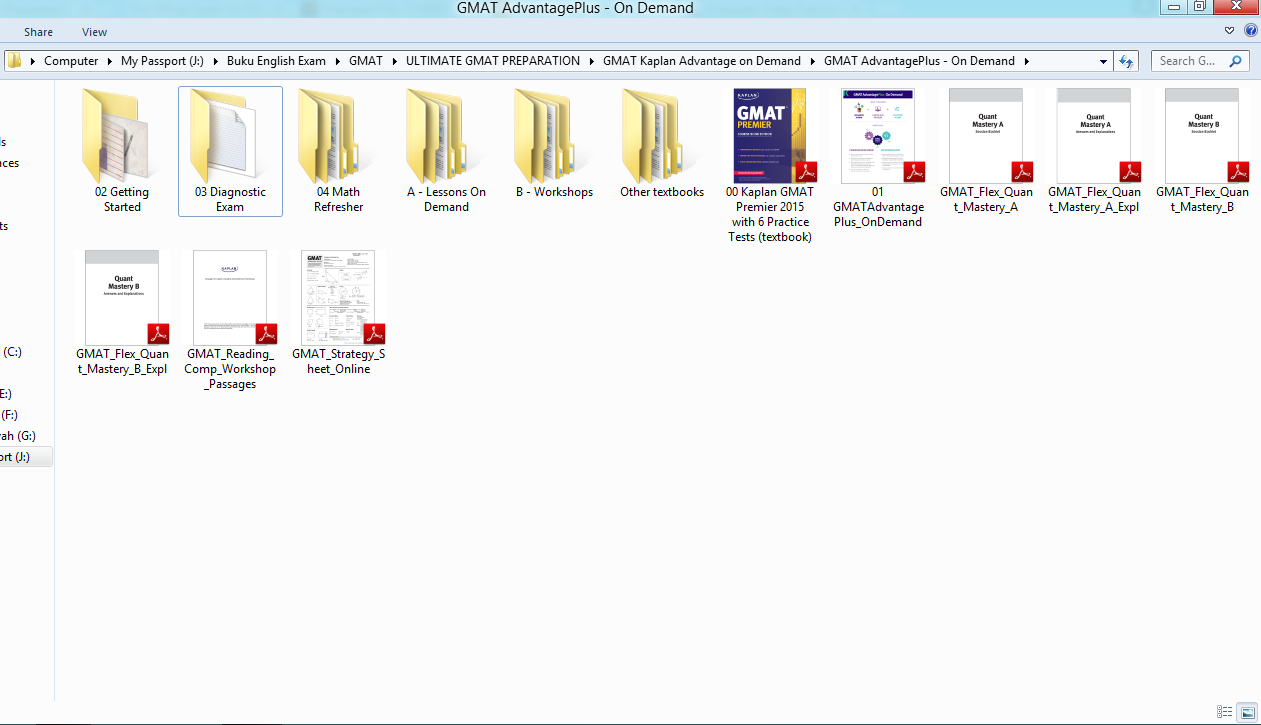Select the Kaplan GMAT Premier 2015 PDF thumbnail
The height and width of the screenshot is (725, 1261).
770,135
